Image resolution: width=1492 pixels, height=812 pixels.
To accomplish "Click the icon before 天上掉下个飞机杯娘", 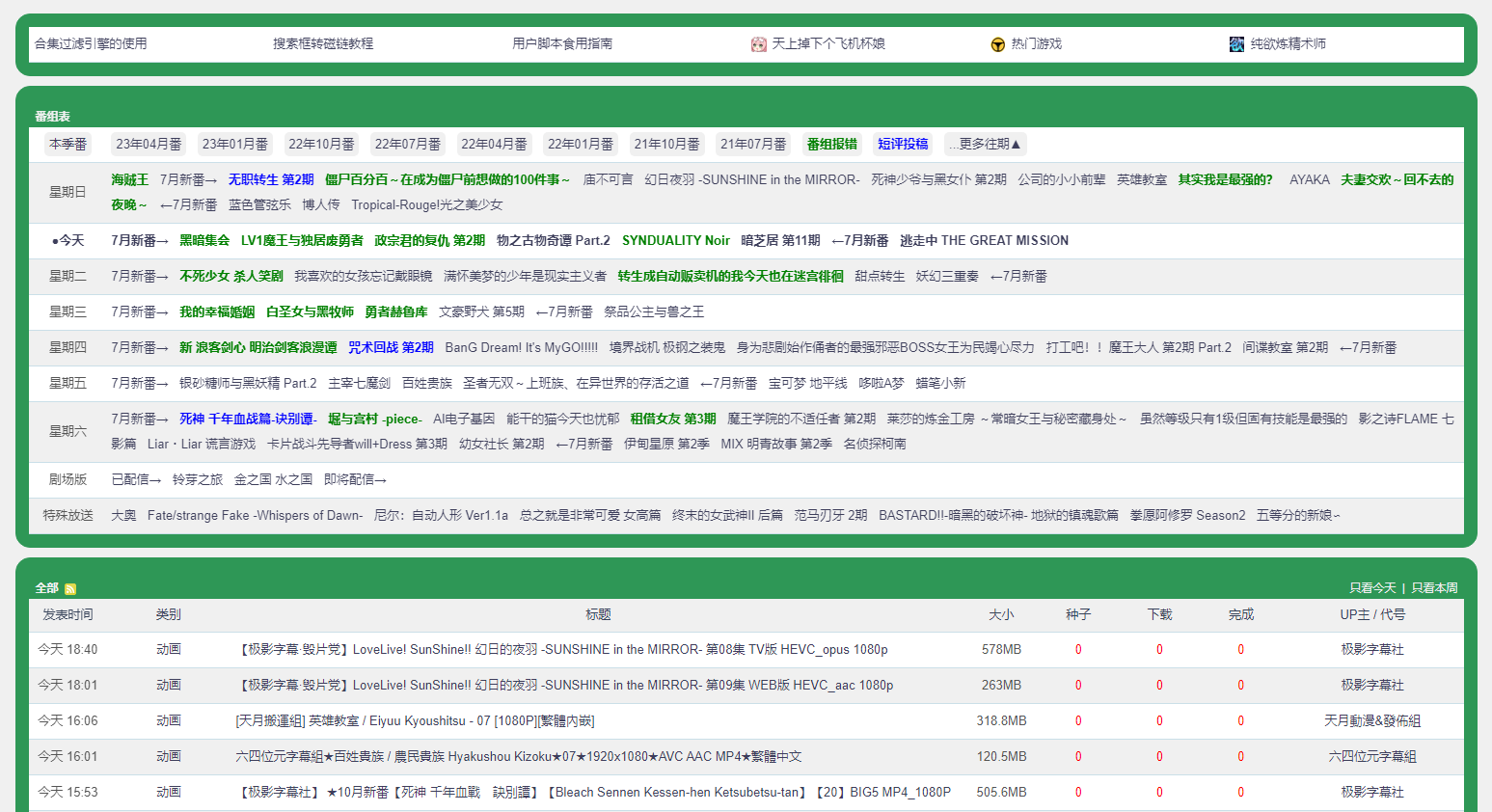I will pyautogui.click(x=759, y=44).
